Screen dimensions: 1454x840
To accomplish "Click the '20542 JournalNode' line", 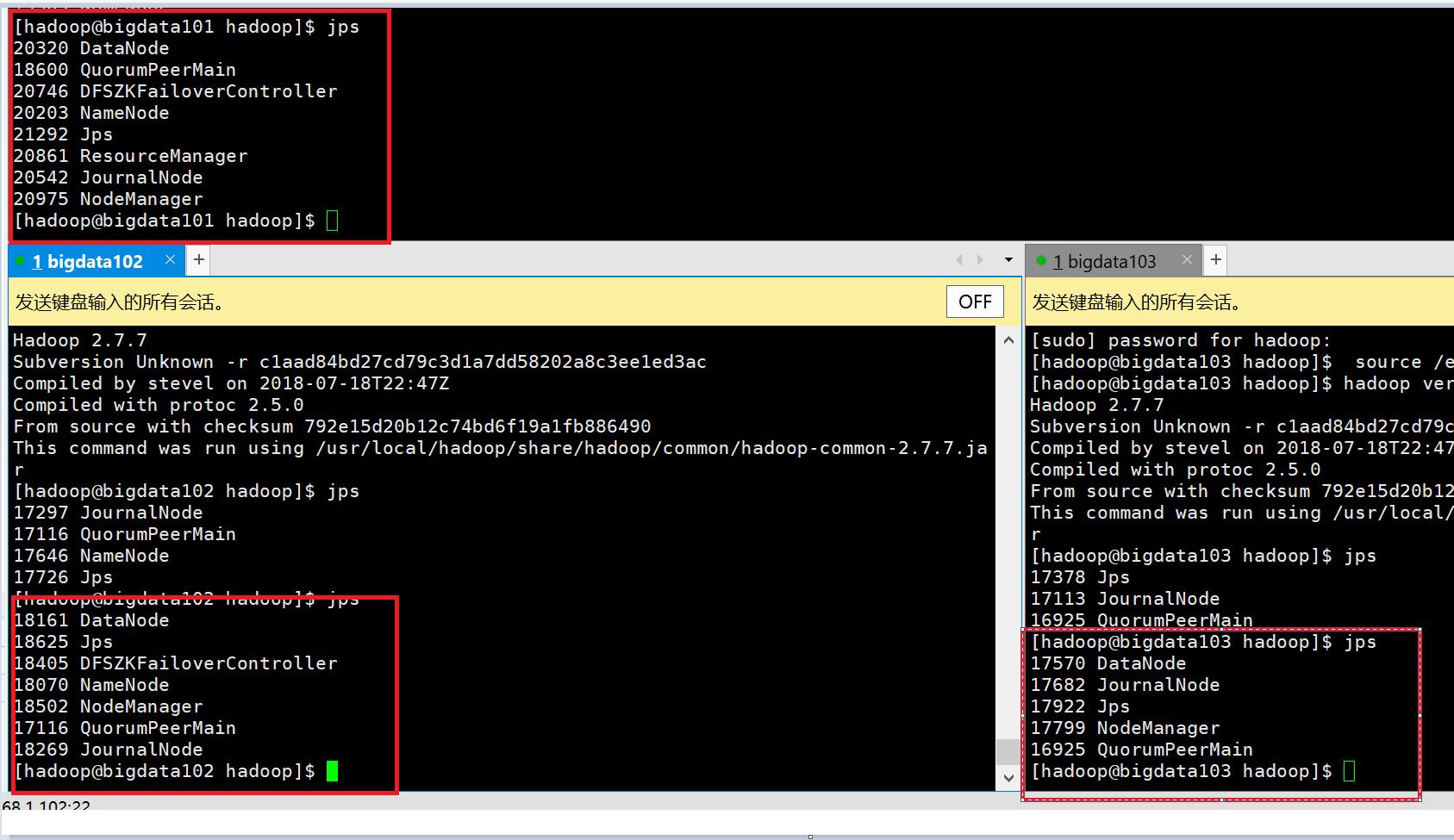I will (108, 177).
